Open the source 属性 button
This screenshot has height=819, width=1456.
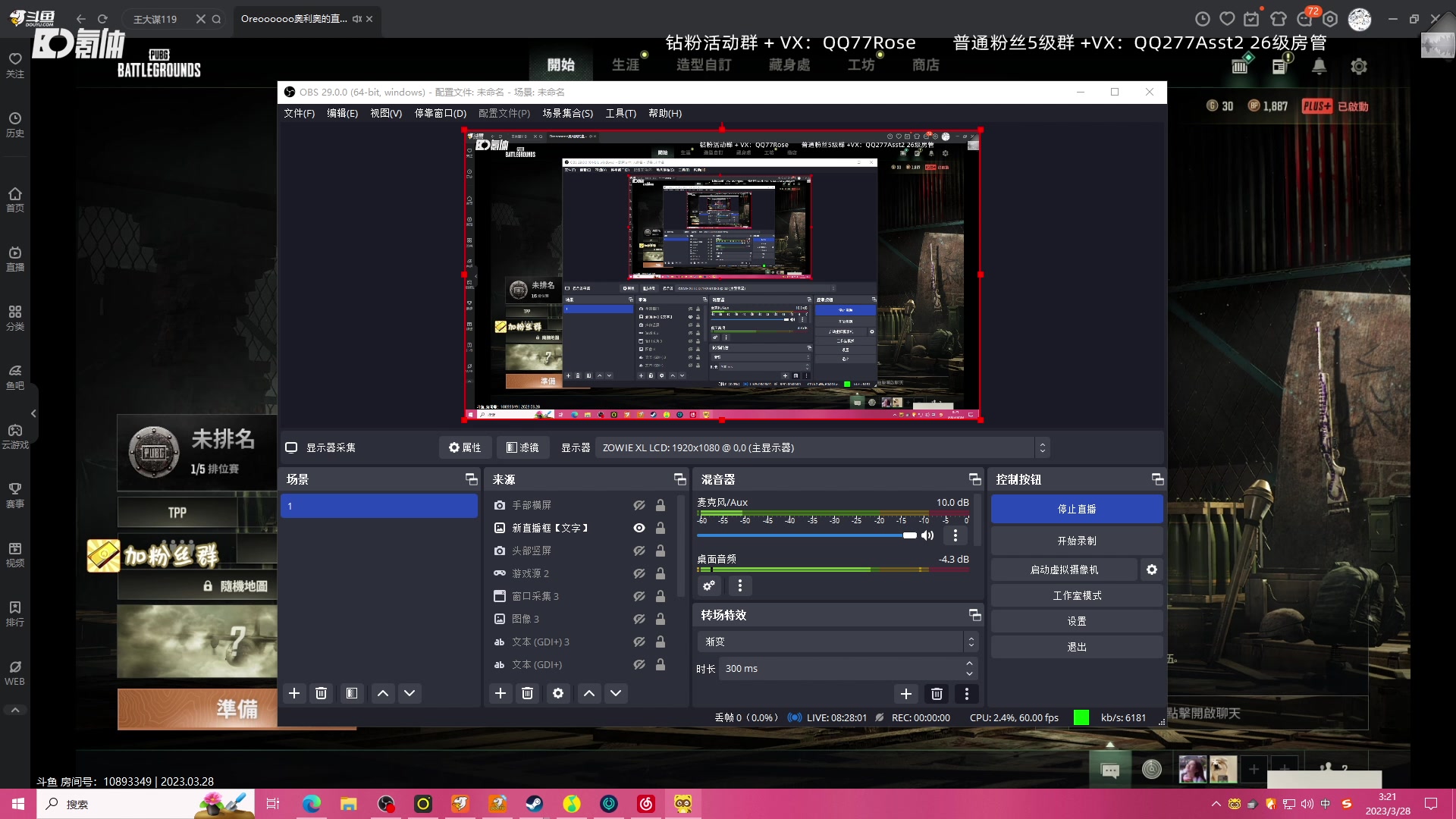[x=465, y=448]
